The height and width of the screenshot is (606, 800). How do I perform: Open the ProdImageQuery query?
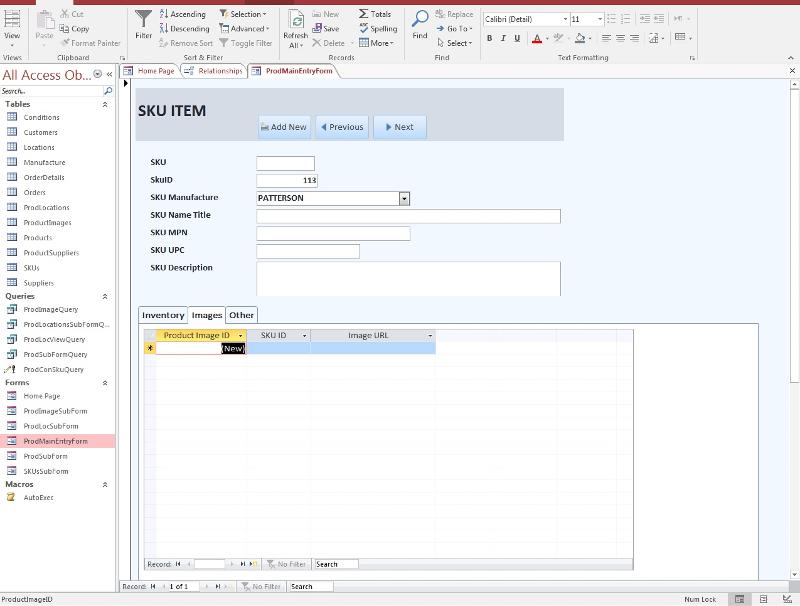tap(51, 309)
